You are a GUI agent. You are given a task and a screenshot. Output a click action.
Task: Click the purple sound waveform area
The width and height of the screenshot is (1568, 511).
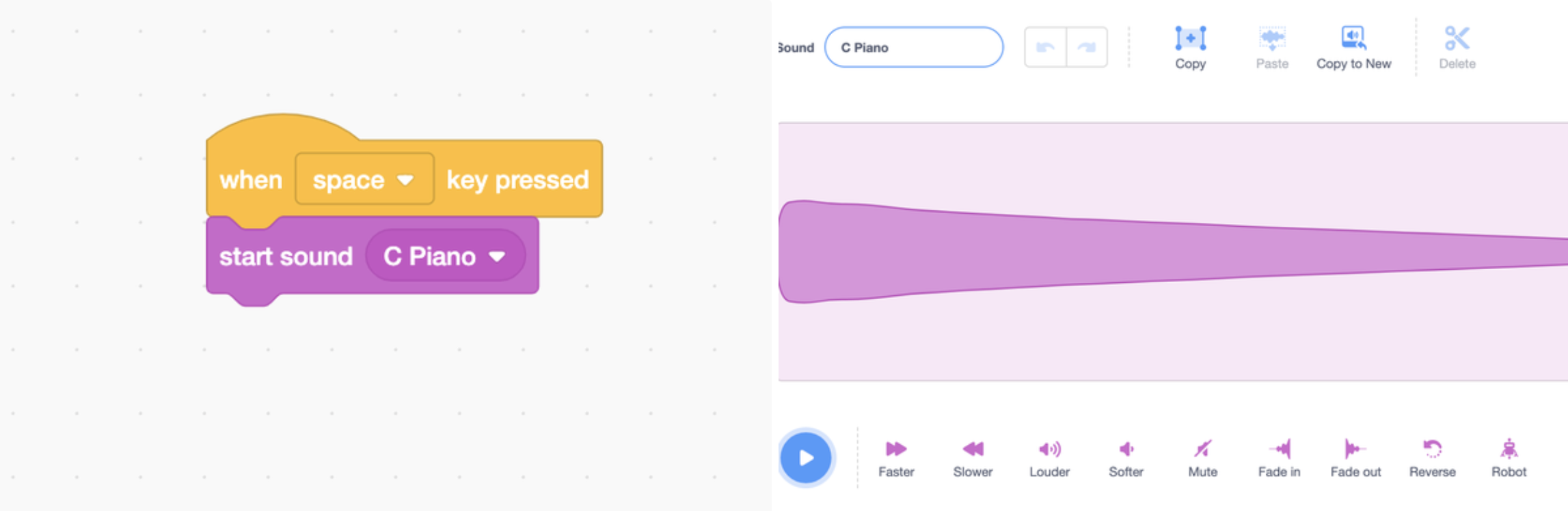[1173, 251]
